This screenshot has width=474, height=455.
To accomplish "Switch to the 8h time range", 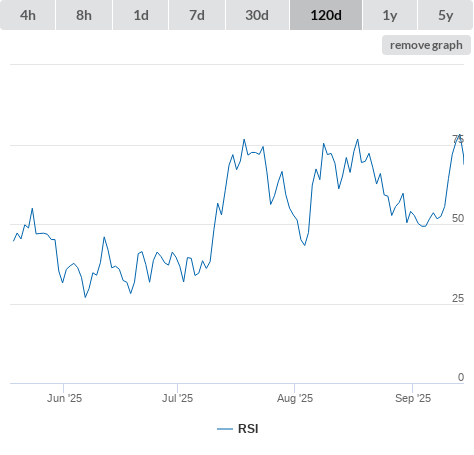I will [84, 15].
